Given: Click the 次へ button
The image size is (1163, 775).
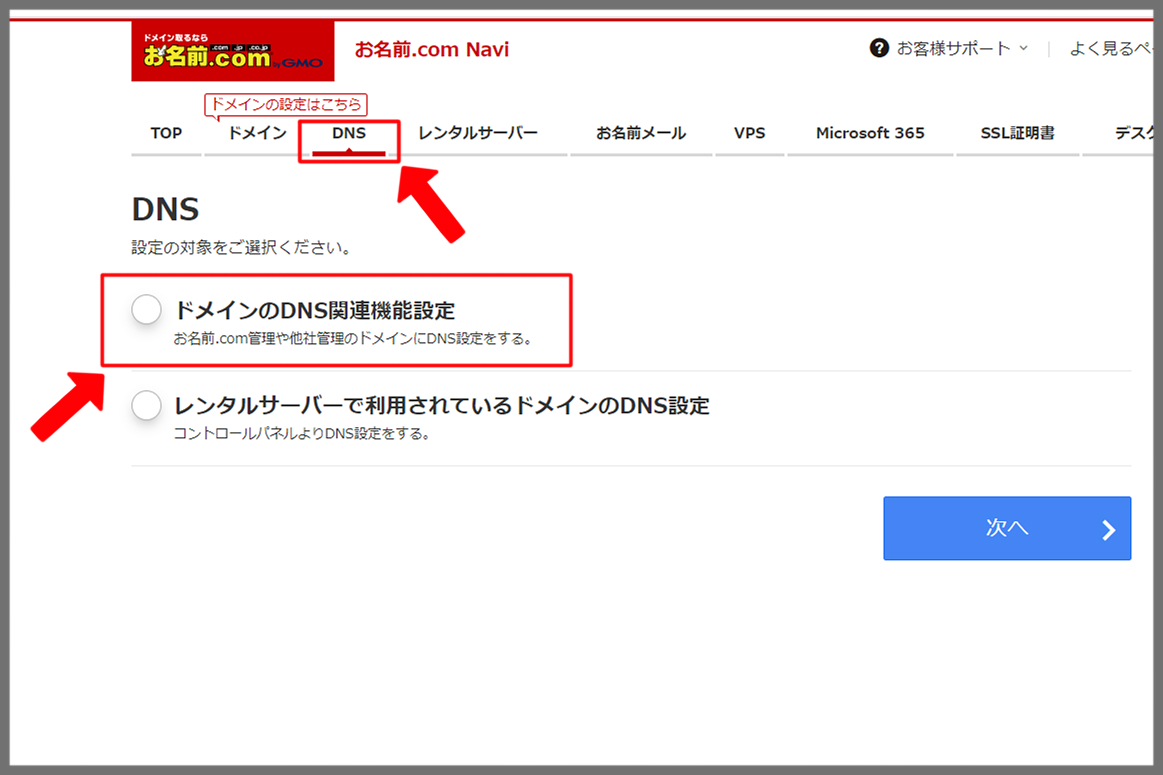Looking at the screenshot, I should pos(1006,528).
